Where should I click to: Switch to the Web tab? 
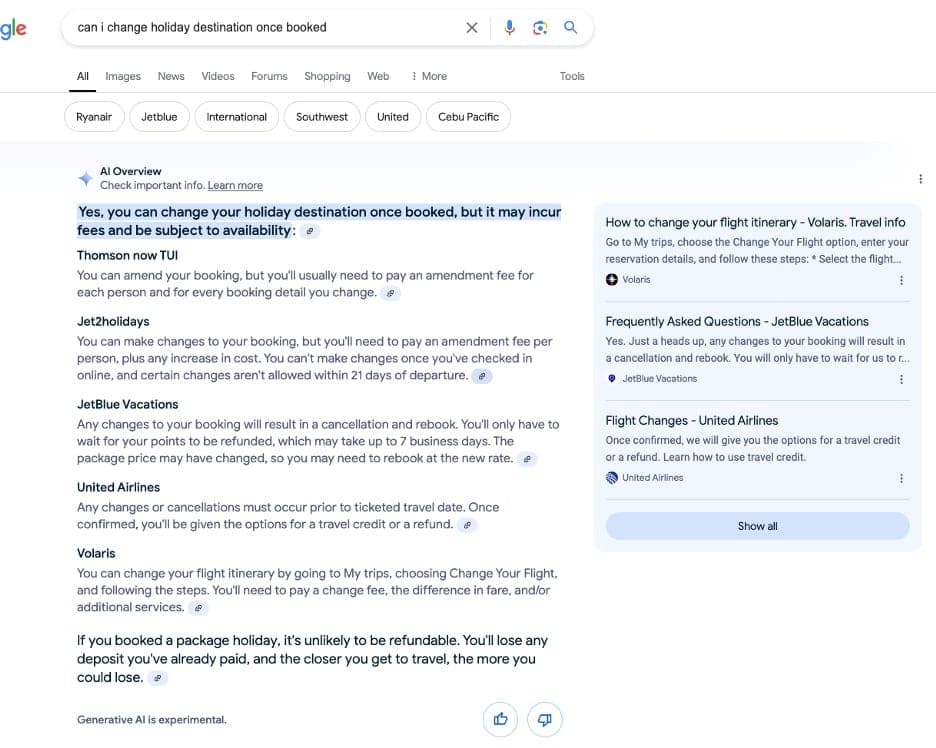[378, 76]
